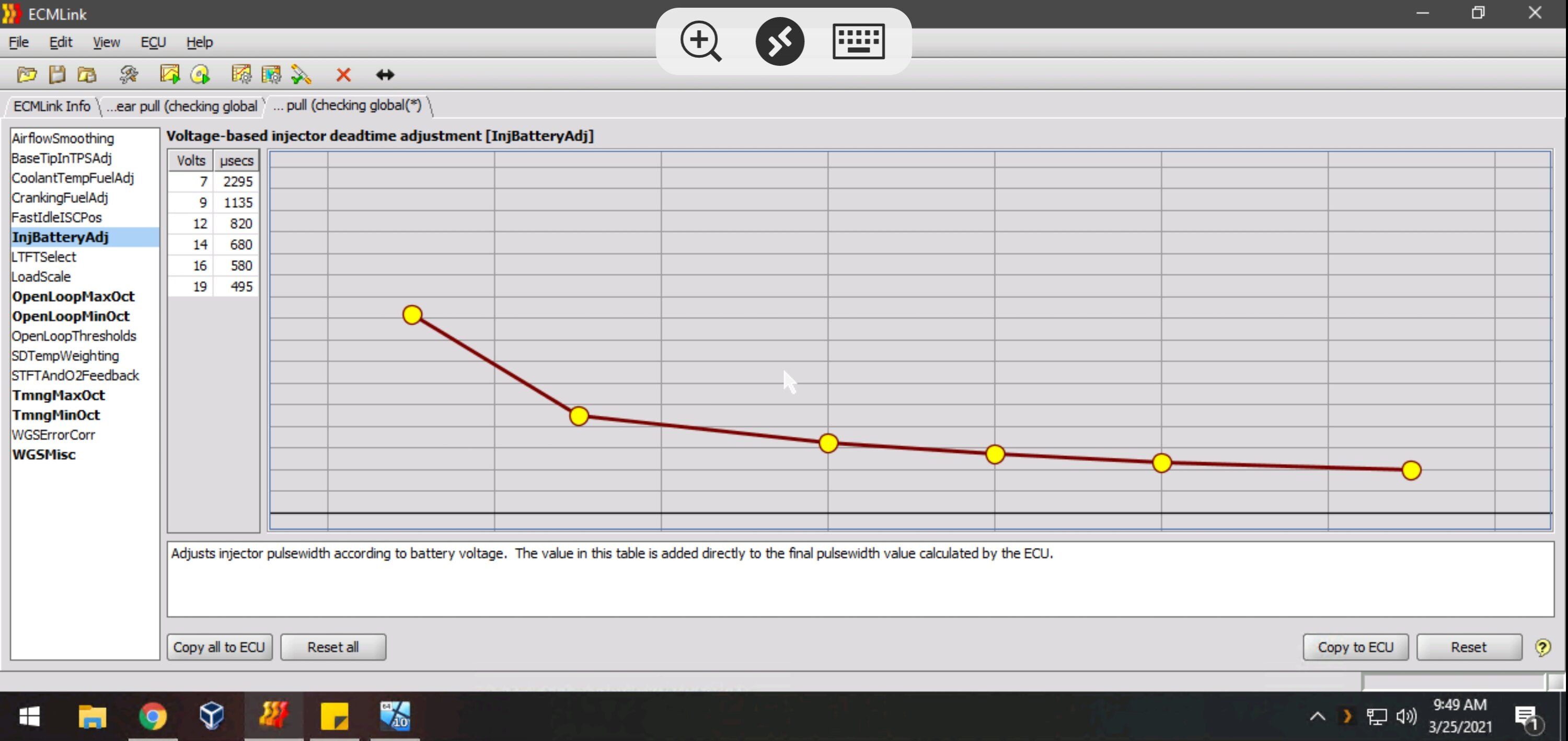Click the graph with green play arrow icon
The image size is (1568, 741).
click(170, 75)
